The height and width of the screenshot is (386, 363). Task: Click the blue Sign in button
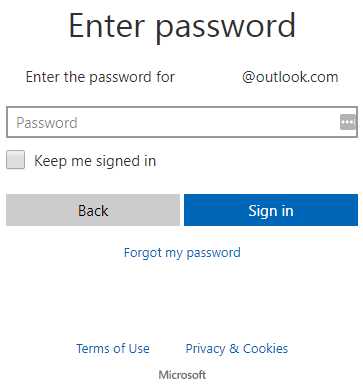271,210
